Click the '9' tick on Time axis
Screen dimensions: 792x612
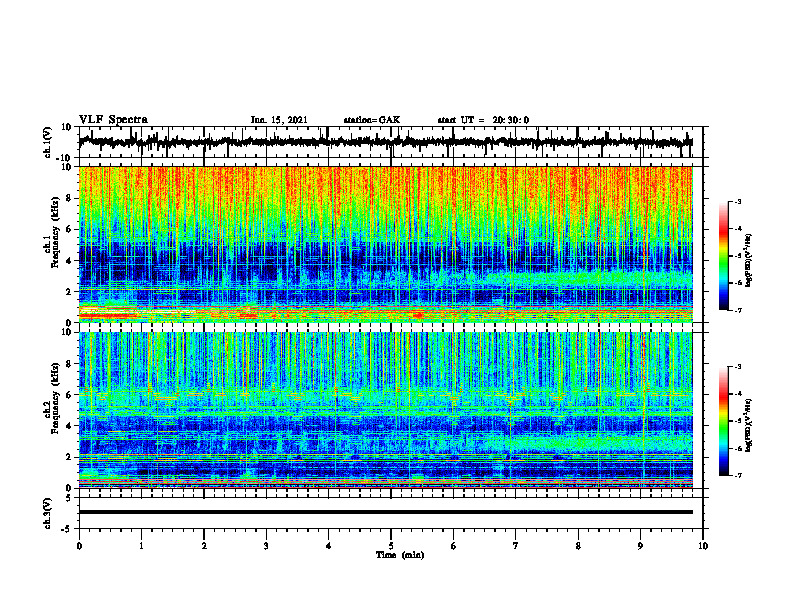640,546
